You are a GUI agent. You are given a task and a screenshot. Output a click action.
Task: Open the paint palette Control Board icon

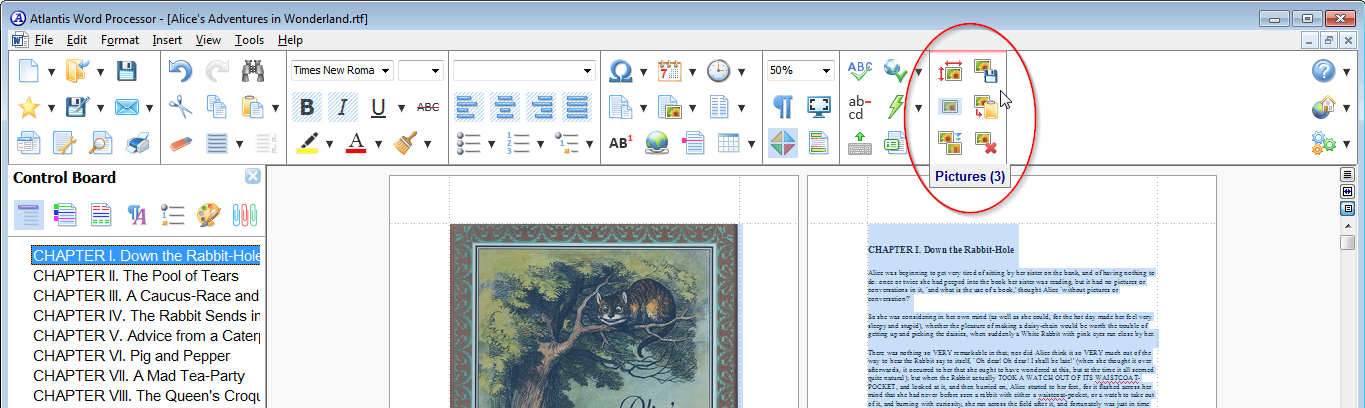[x=208, y=215]
